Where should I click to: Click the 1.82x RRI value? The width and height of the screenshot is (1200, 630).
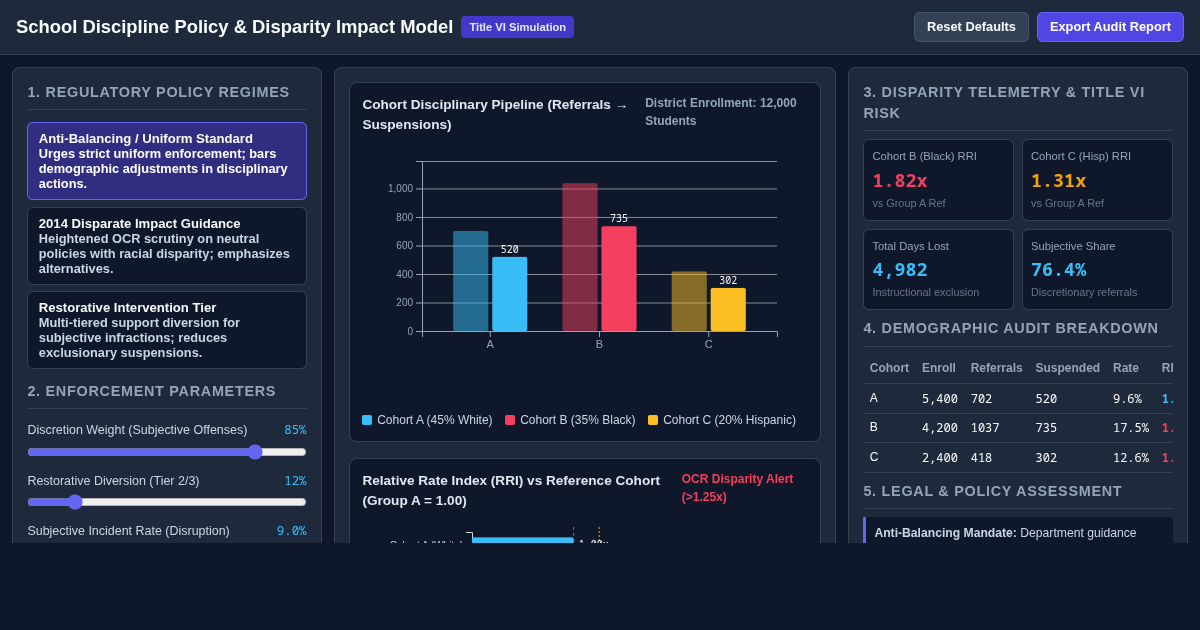[x=900, y=181]
